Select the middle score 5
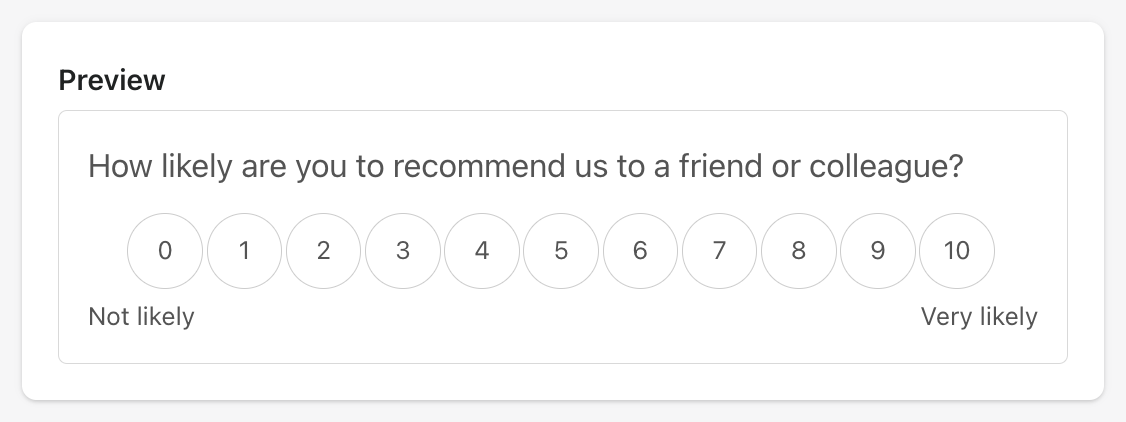Screen dimensions: 1126x422 (x=561, y=250)
